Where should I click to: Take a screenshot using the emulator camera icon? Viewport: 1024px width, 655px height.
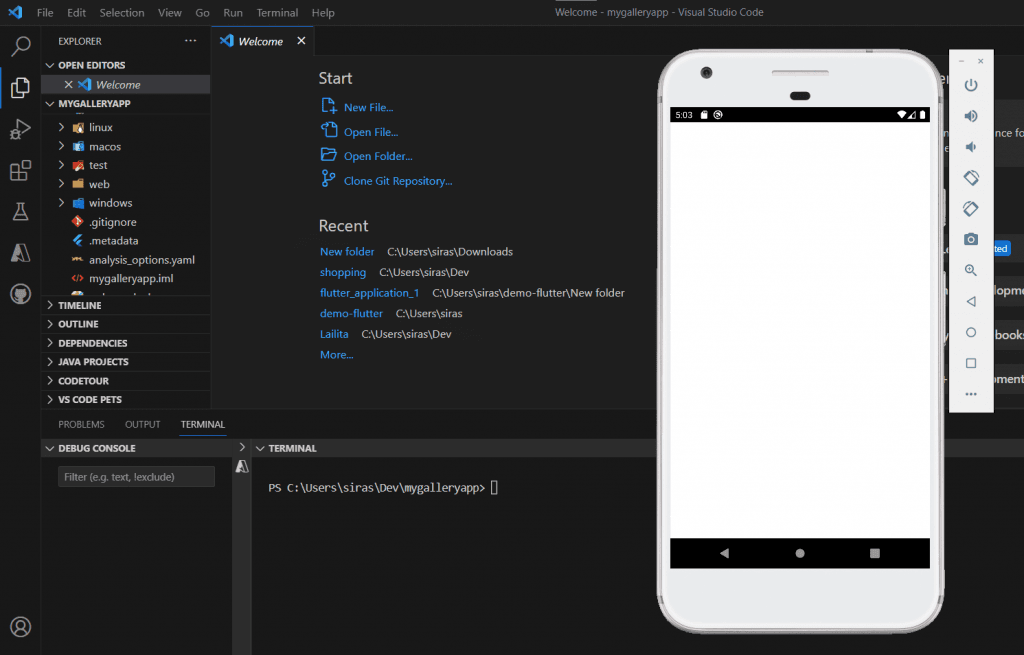(x=969, y=239)
